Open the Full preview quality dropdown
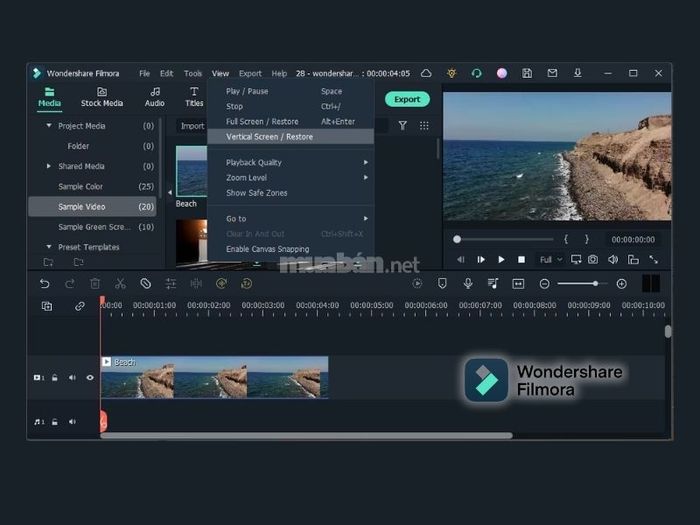The image size is (700, 525). click(550, 259)
